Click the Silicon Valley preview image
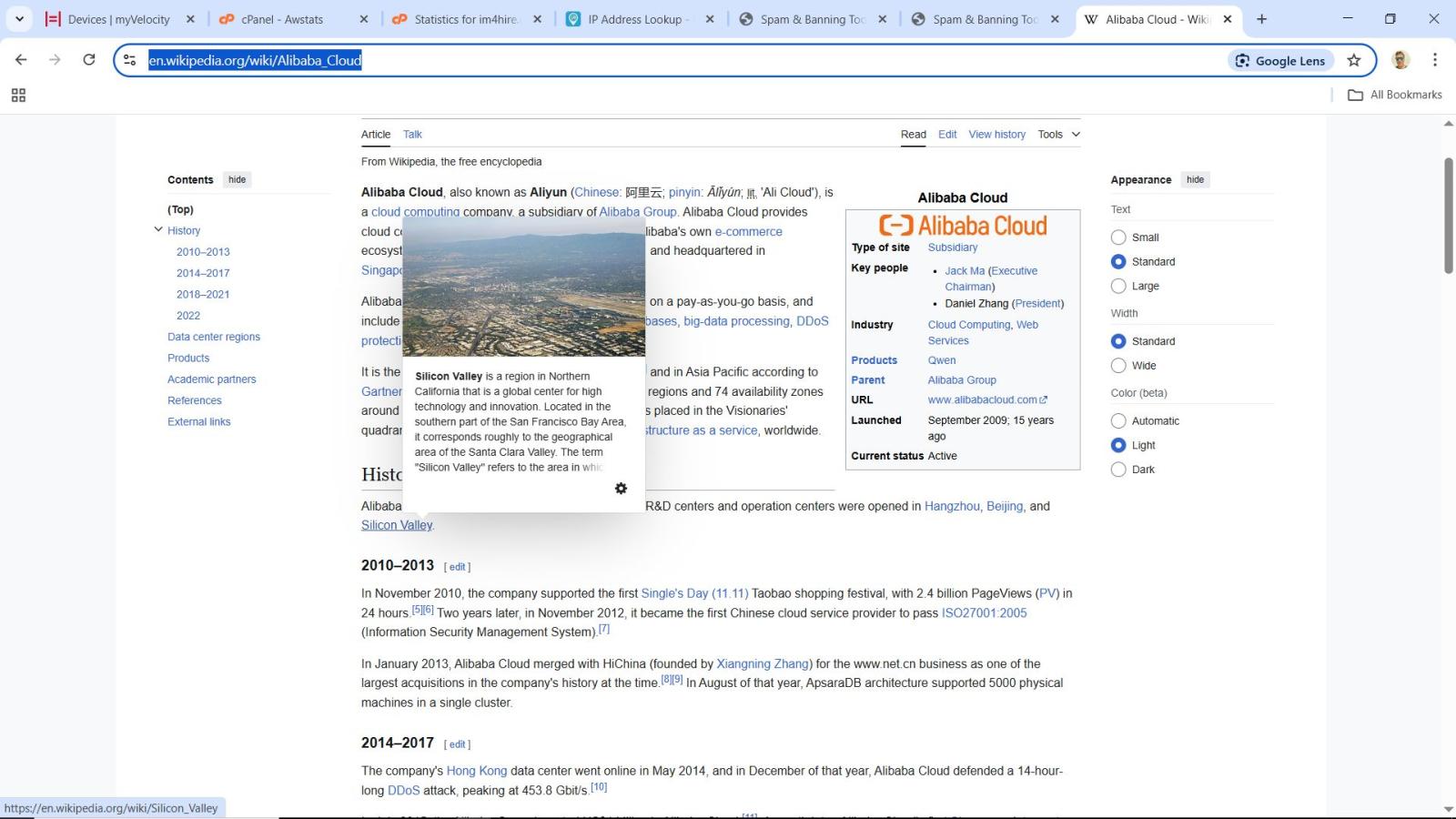This screenshot has width=1456, height=819. (523, 287)
